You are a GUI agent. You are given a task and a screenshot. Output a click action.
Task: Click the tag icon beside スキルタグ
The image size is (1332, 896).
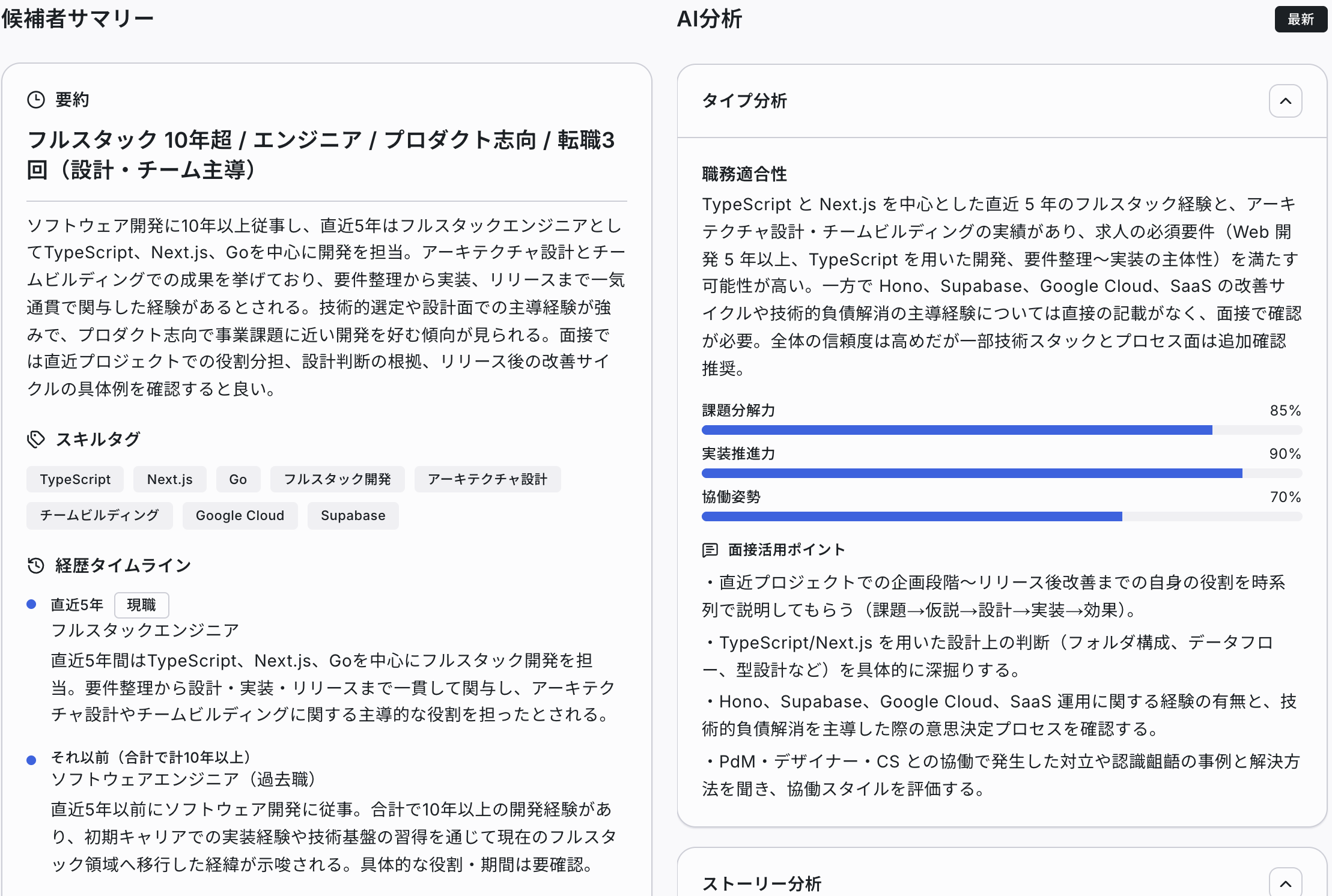coord(36,439)
